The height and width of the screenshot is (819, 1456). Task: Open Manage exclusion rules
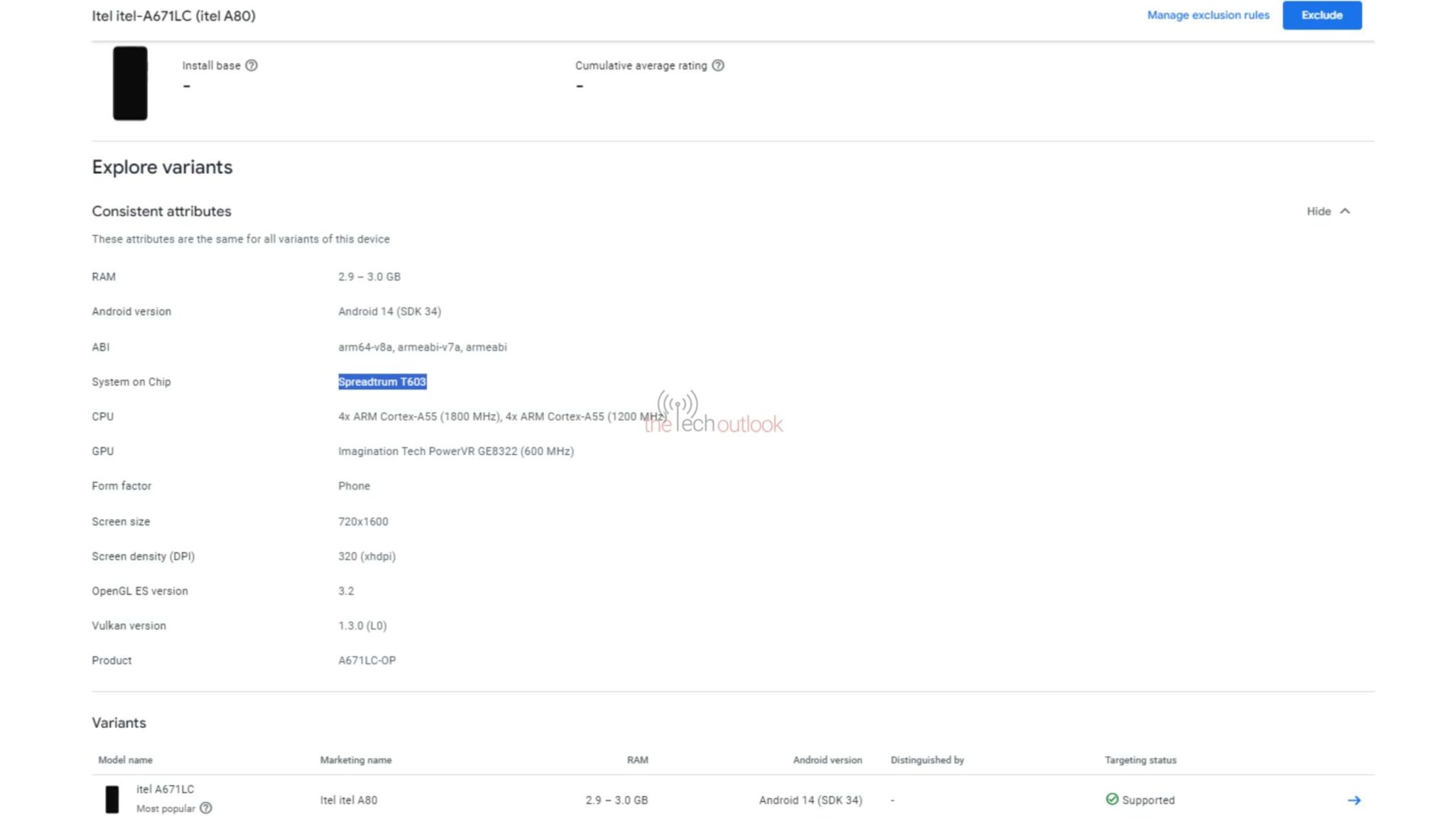(x=1208, y=15)
